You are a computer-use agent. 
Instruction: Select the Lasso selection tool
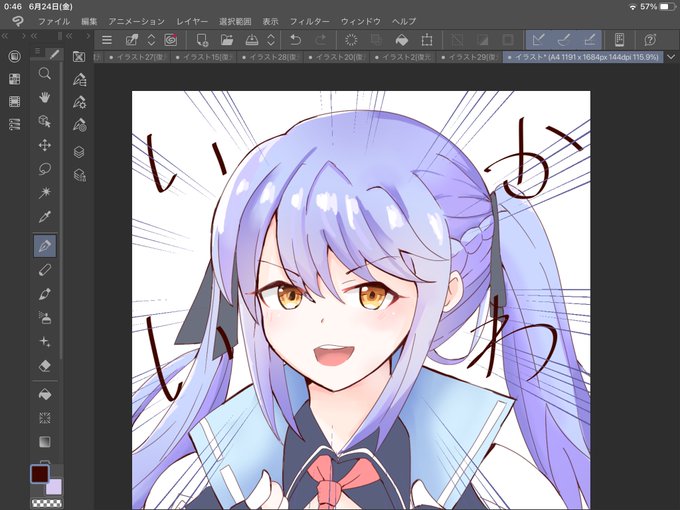tap(45, 169)
